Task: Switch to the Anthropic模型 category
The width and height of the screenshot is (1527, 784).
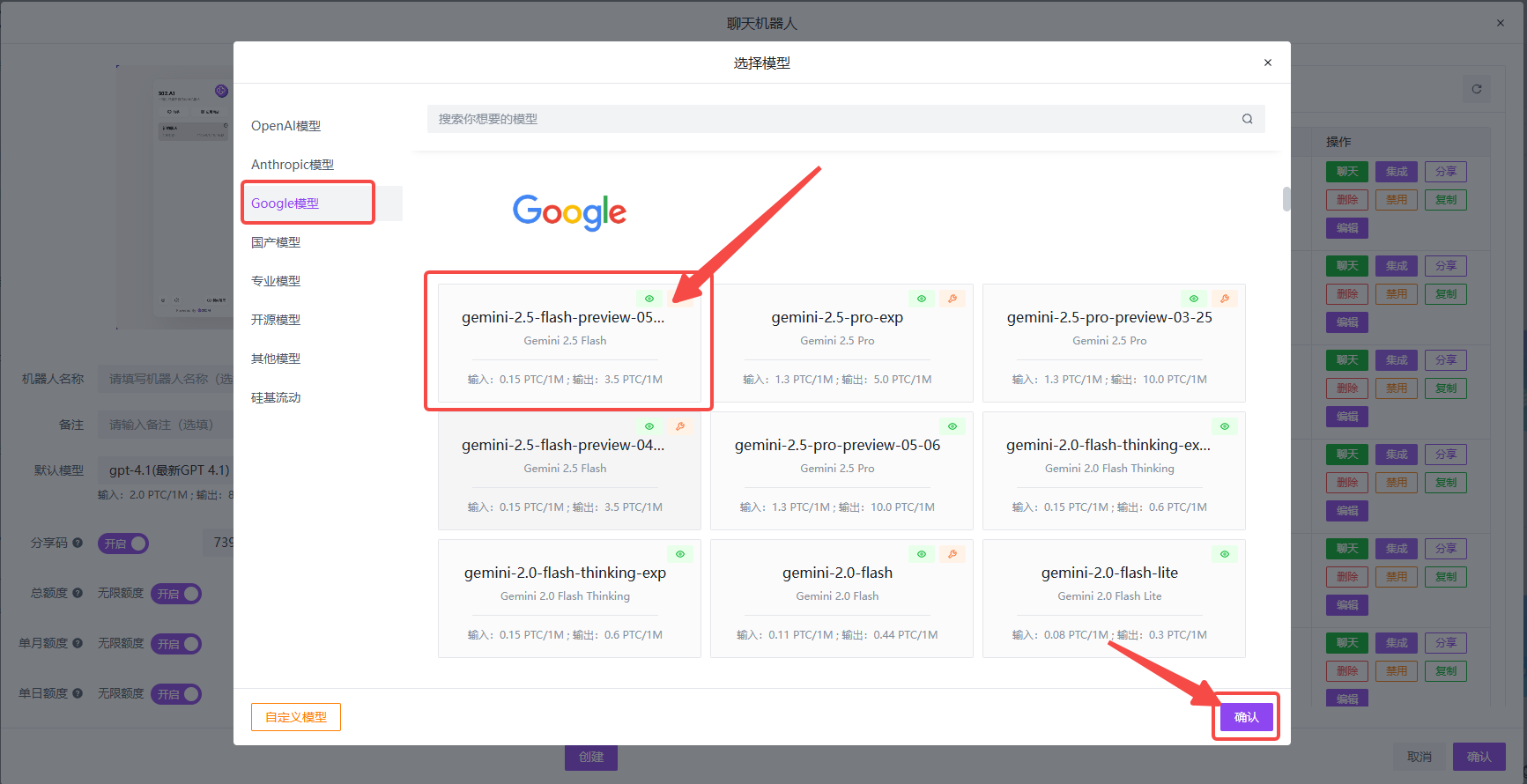Action: (293, 165)
